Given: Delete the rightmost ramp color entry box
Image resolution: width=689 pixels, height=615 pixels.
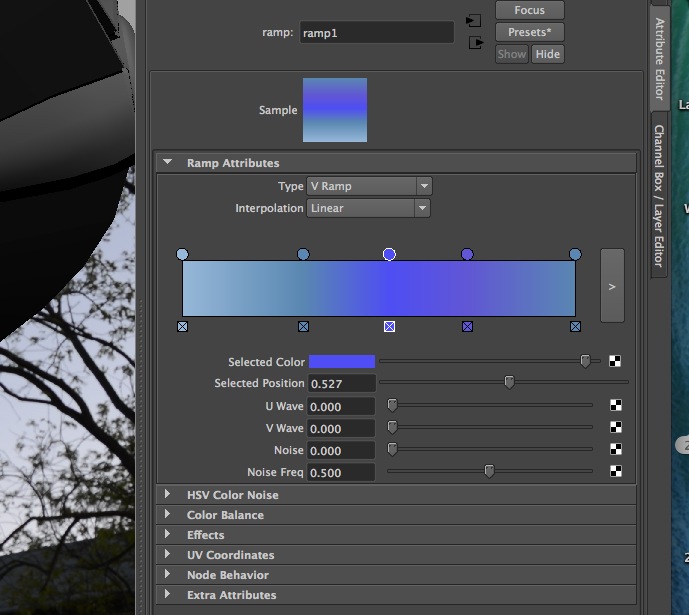Looking at the screenshot, I should [575, 326].
